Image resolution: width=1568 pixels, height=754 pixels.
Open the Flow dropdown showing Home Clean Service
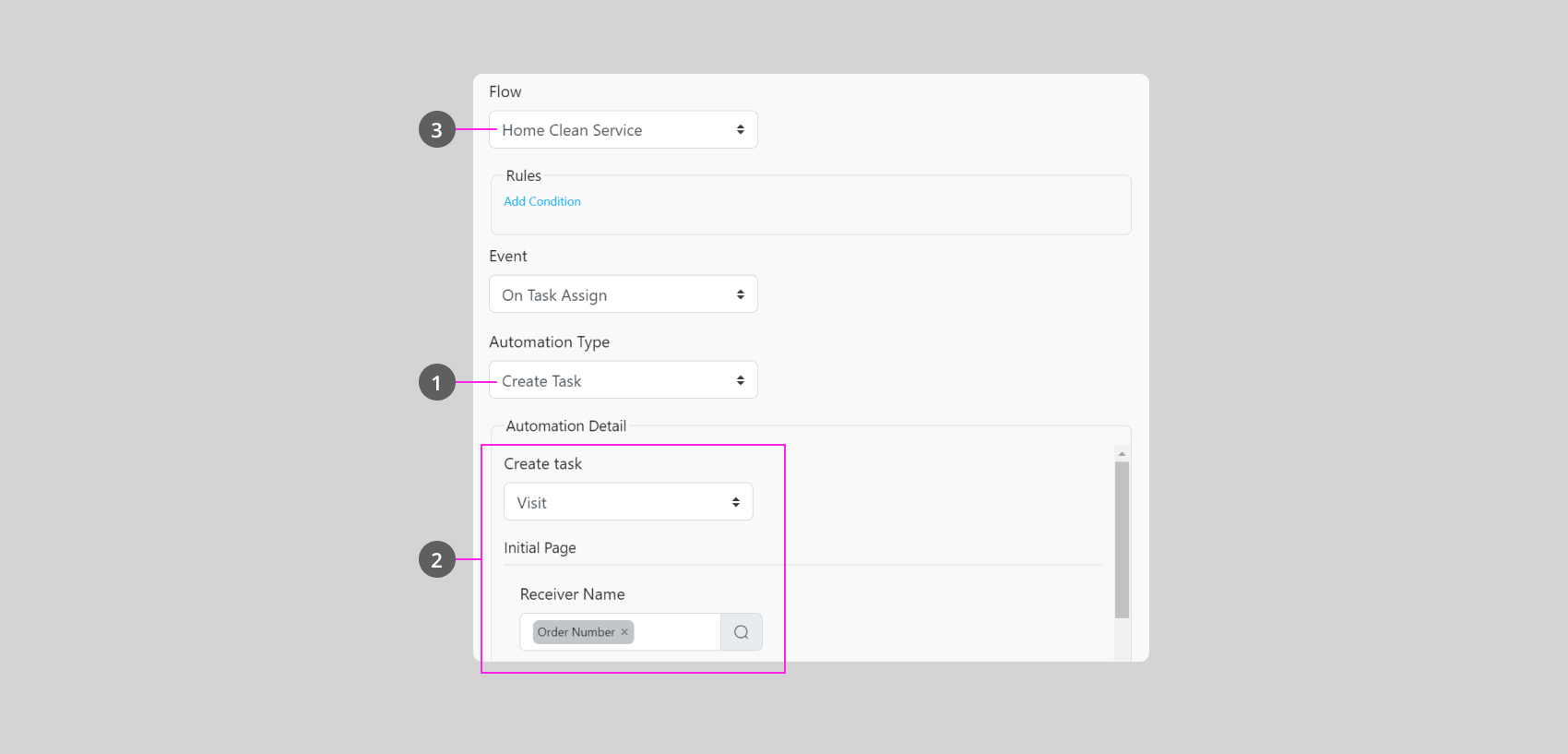(x=623, y=130)
